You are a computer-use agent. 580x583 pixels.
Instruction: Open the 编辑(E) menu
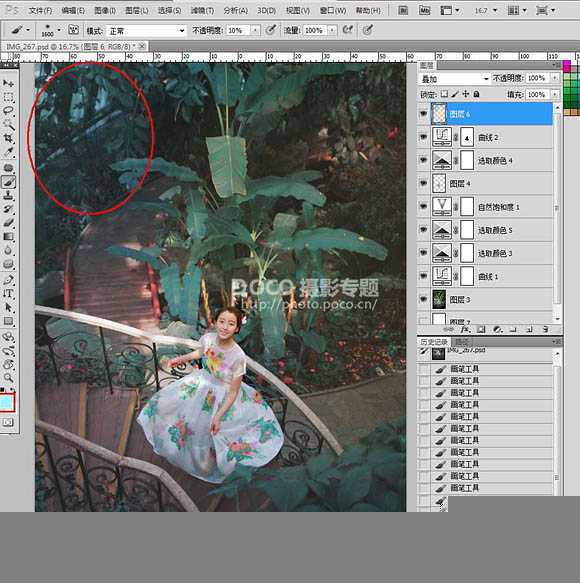click(x=73, y=10)
